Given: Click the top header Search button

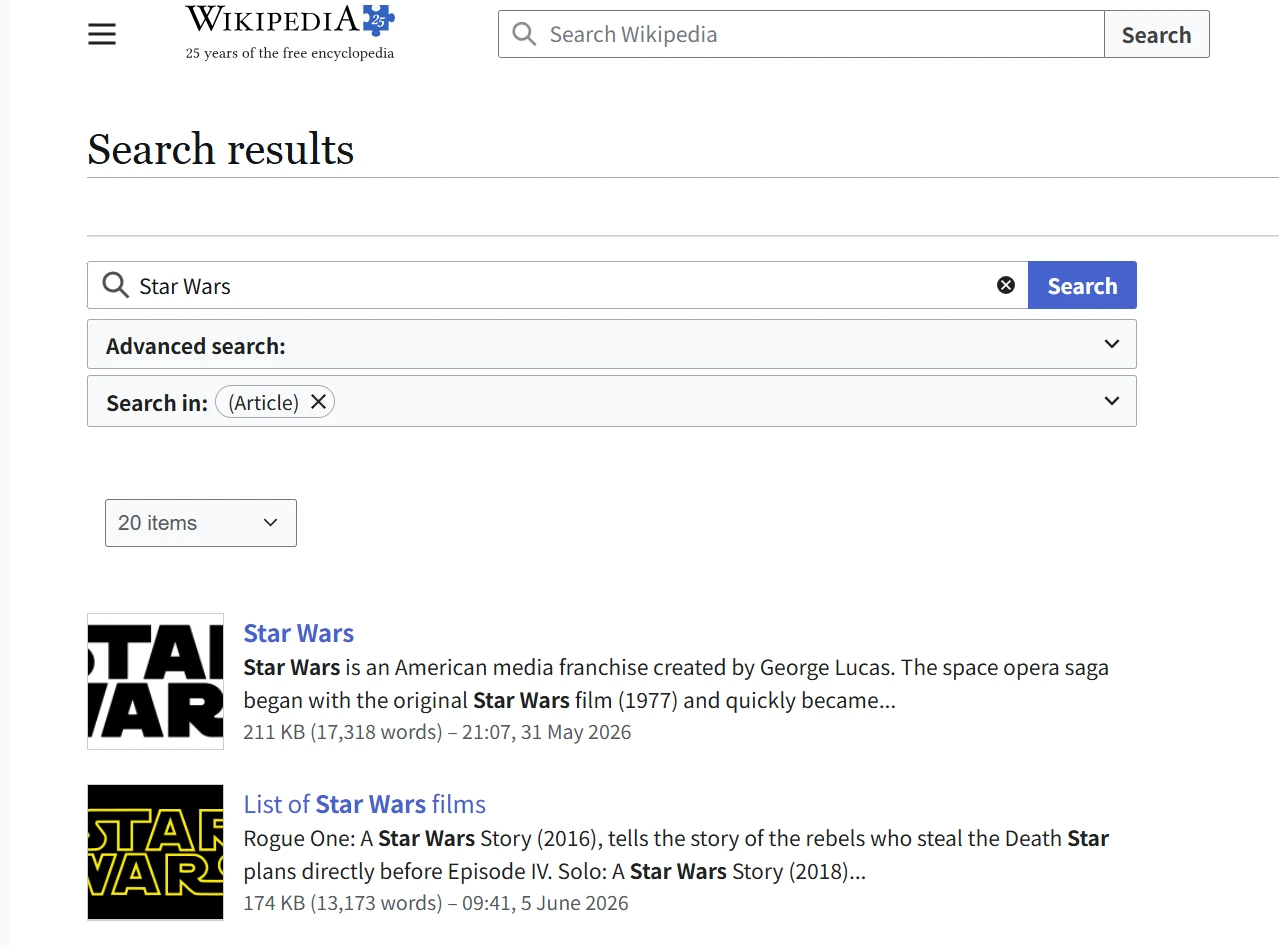Looking at the screenshot, I should click(1156, 34).
